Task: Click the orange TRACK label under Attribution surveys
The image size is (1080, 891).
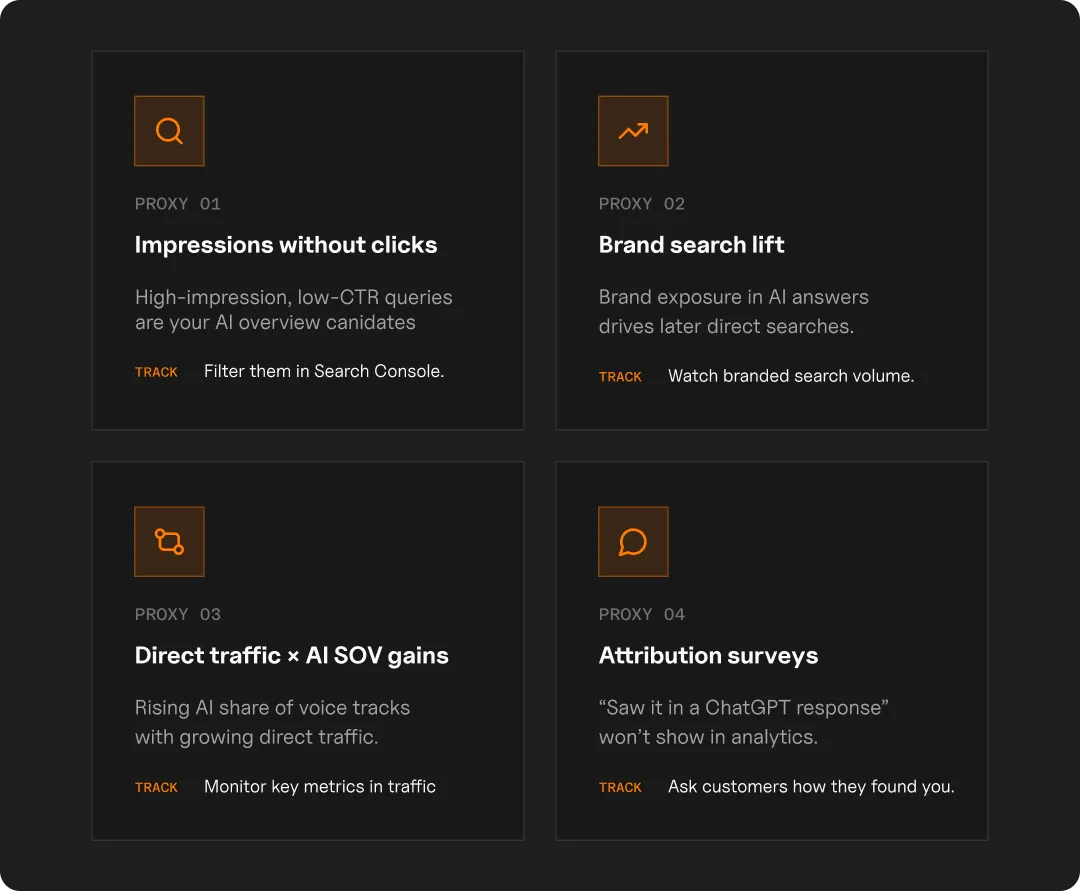Action: [620, 787]
